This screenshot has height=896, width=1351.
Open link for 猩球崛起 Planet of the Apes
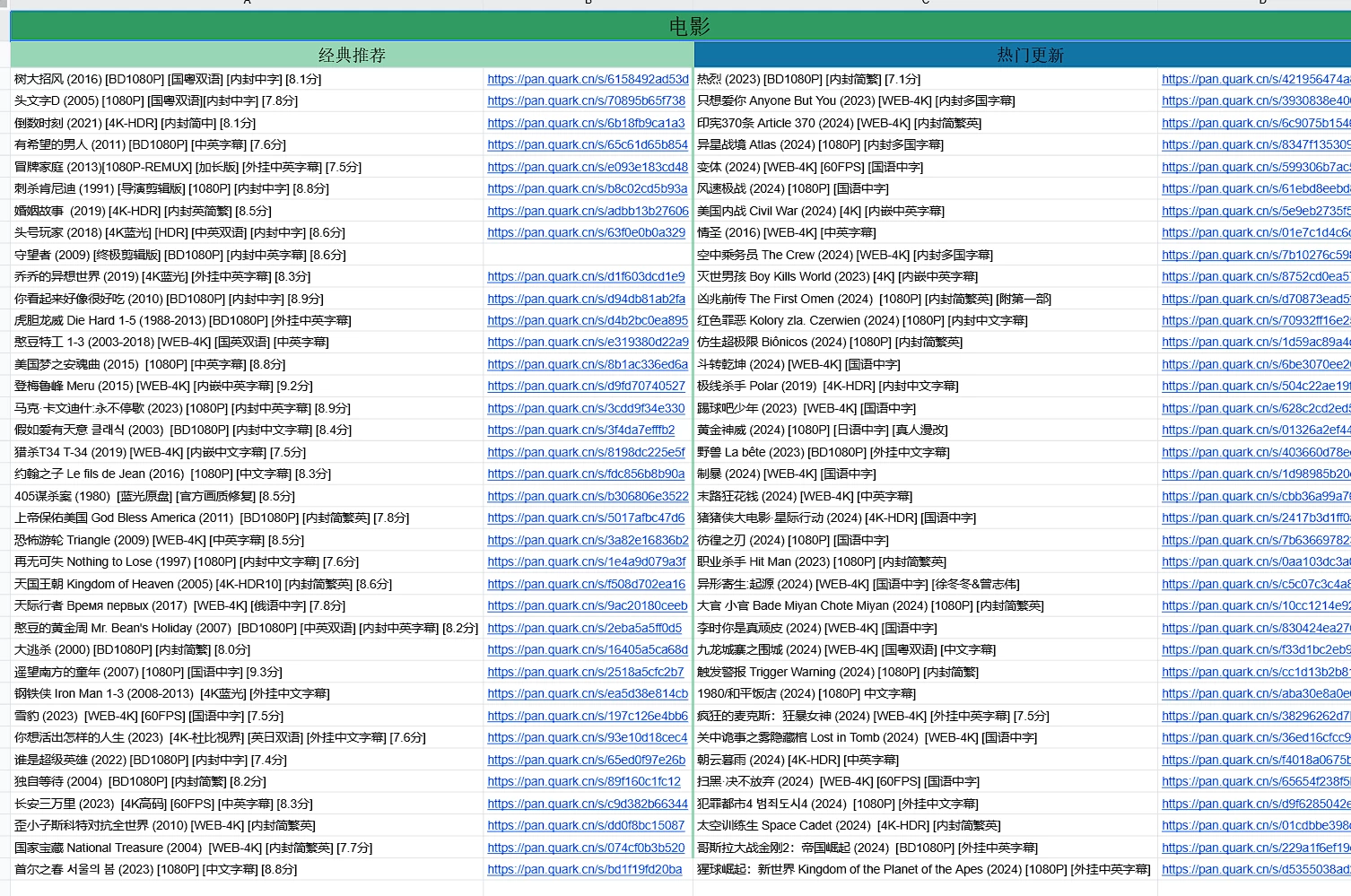1255,870
